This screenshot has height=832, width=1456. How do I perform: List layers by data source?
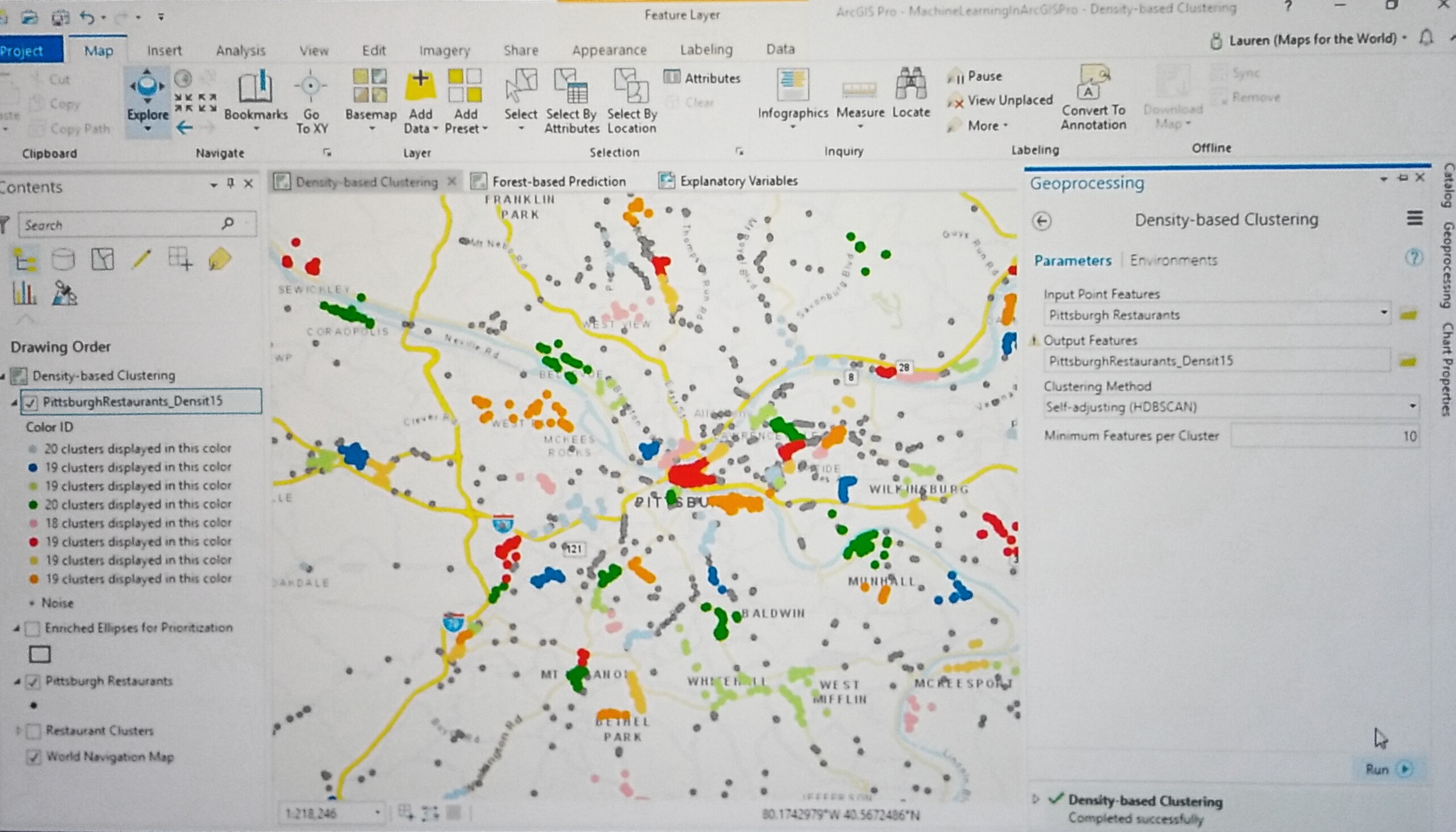pos(63,259)
